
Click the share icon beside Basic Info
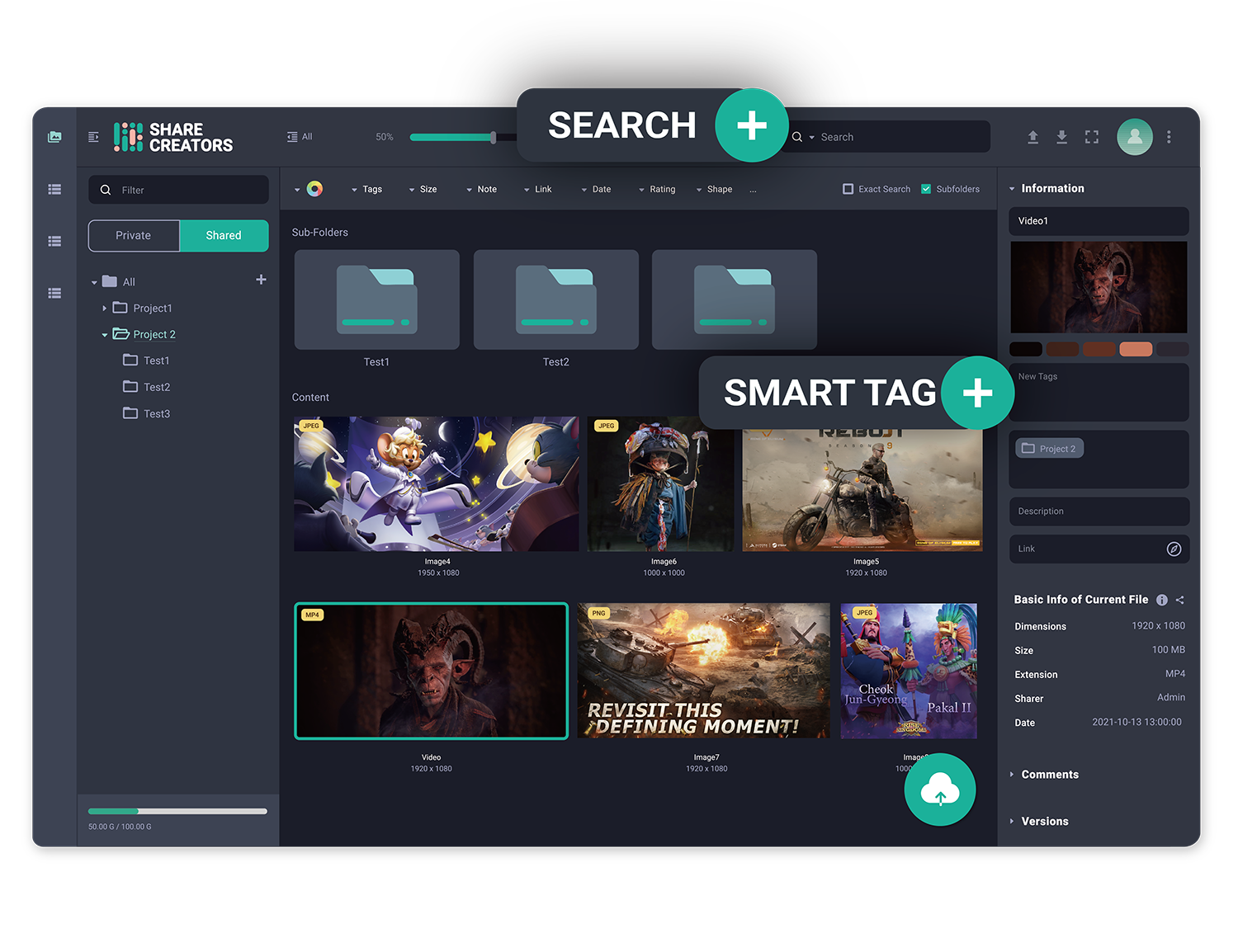tap(1179, 600)
